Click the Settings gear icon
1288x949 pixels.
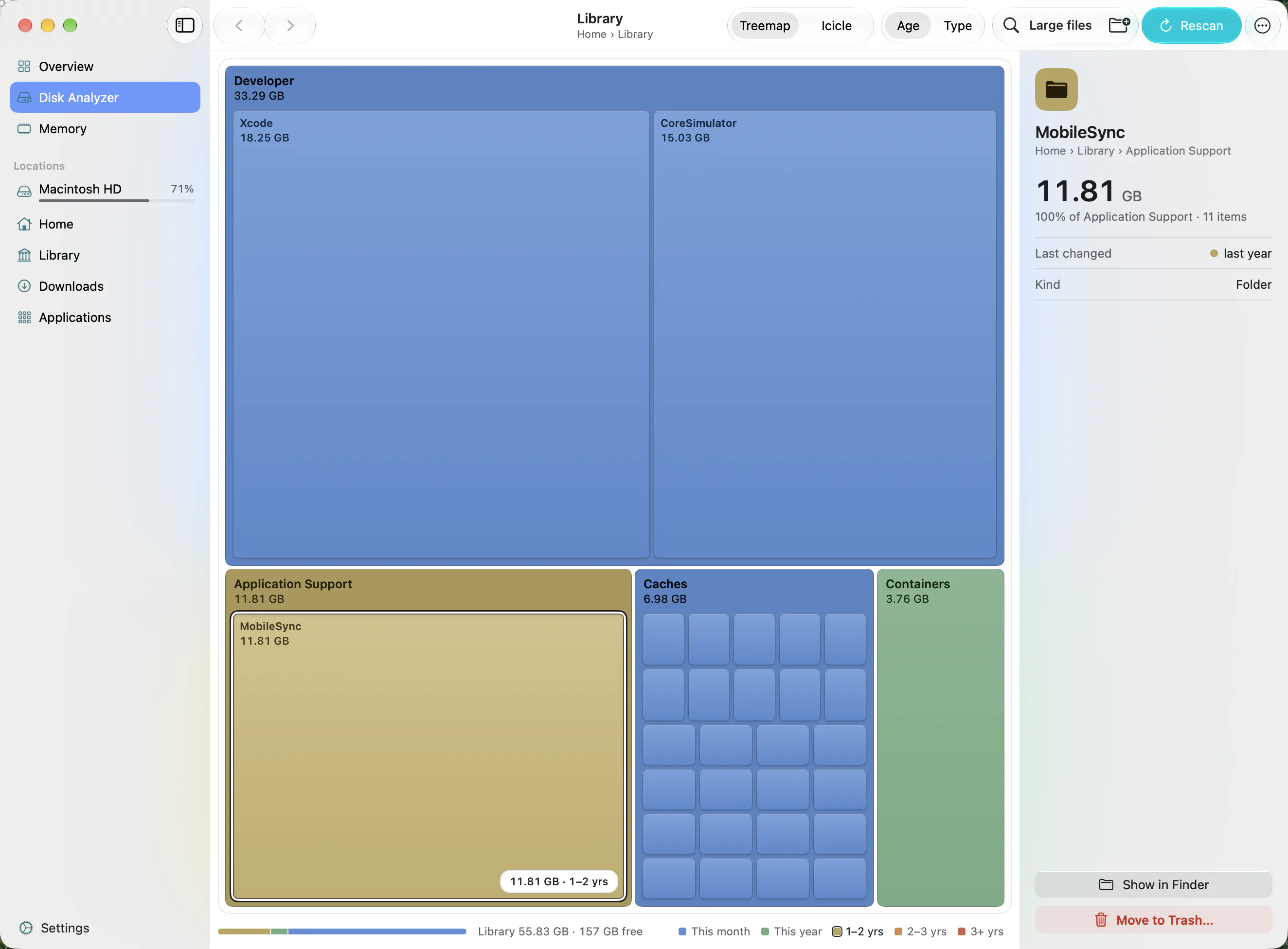[26, 928]
